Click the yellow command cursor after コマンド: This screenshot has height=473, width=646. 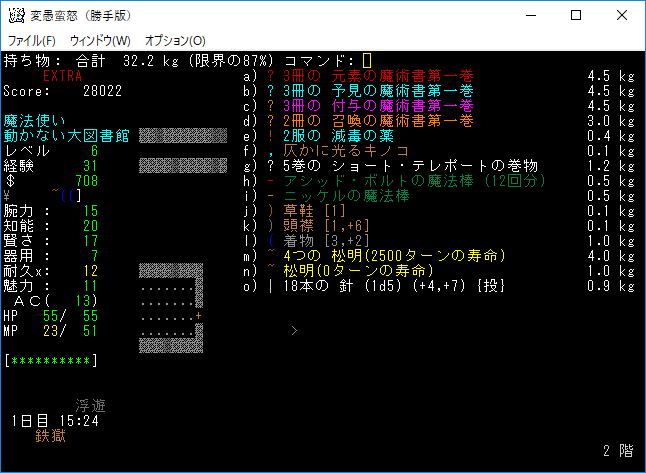point(367,61)
